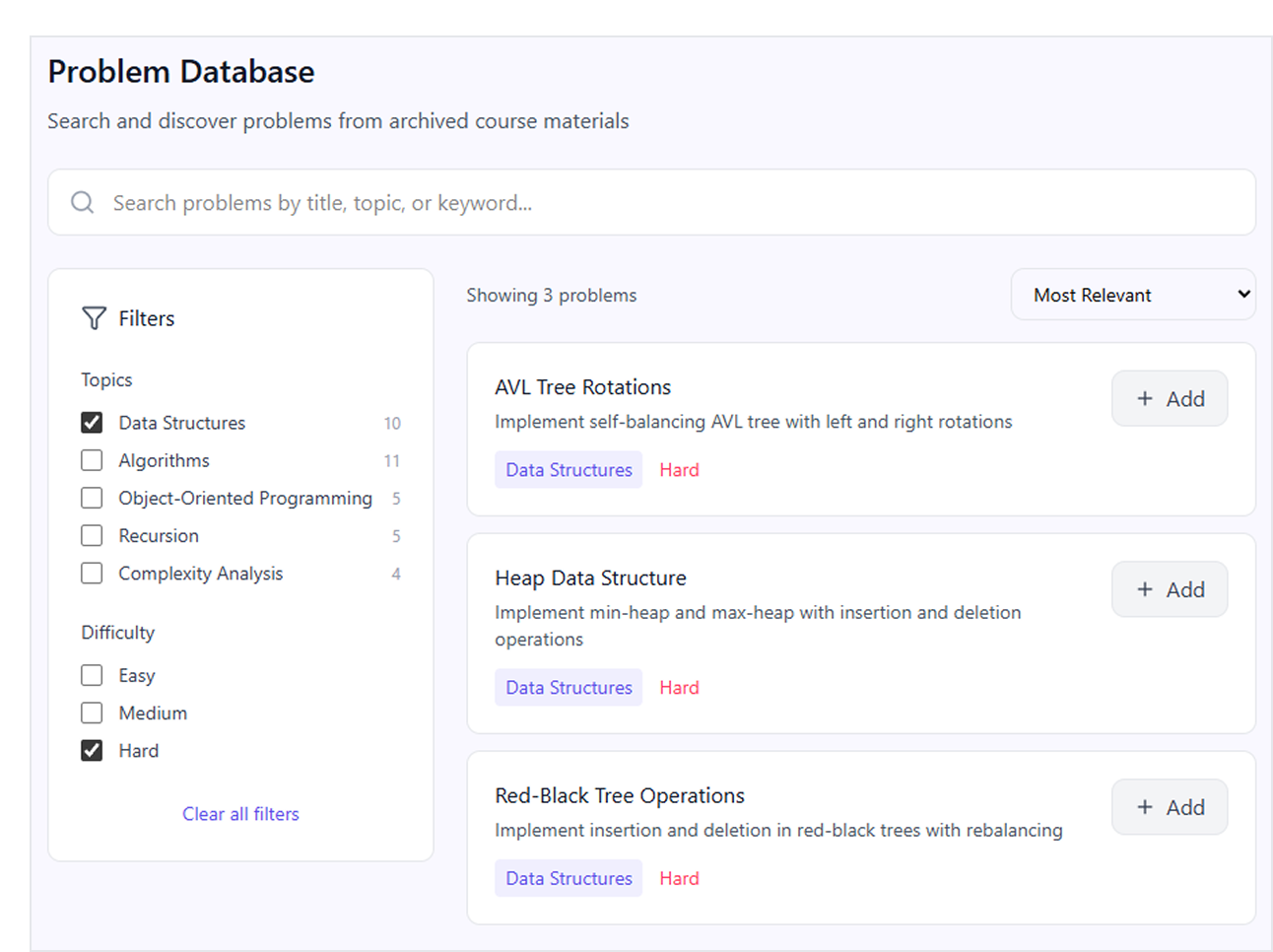Click the funnel Filters icon

pyautogui.click(x=94, y=318)
